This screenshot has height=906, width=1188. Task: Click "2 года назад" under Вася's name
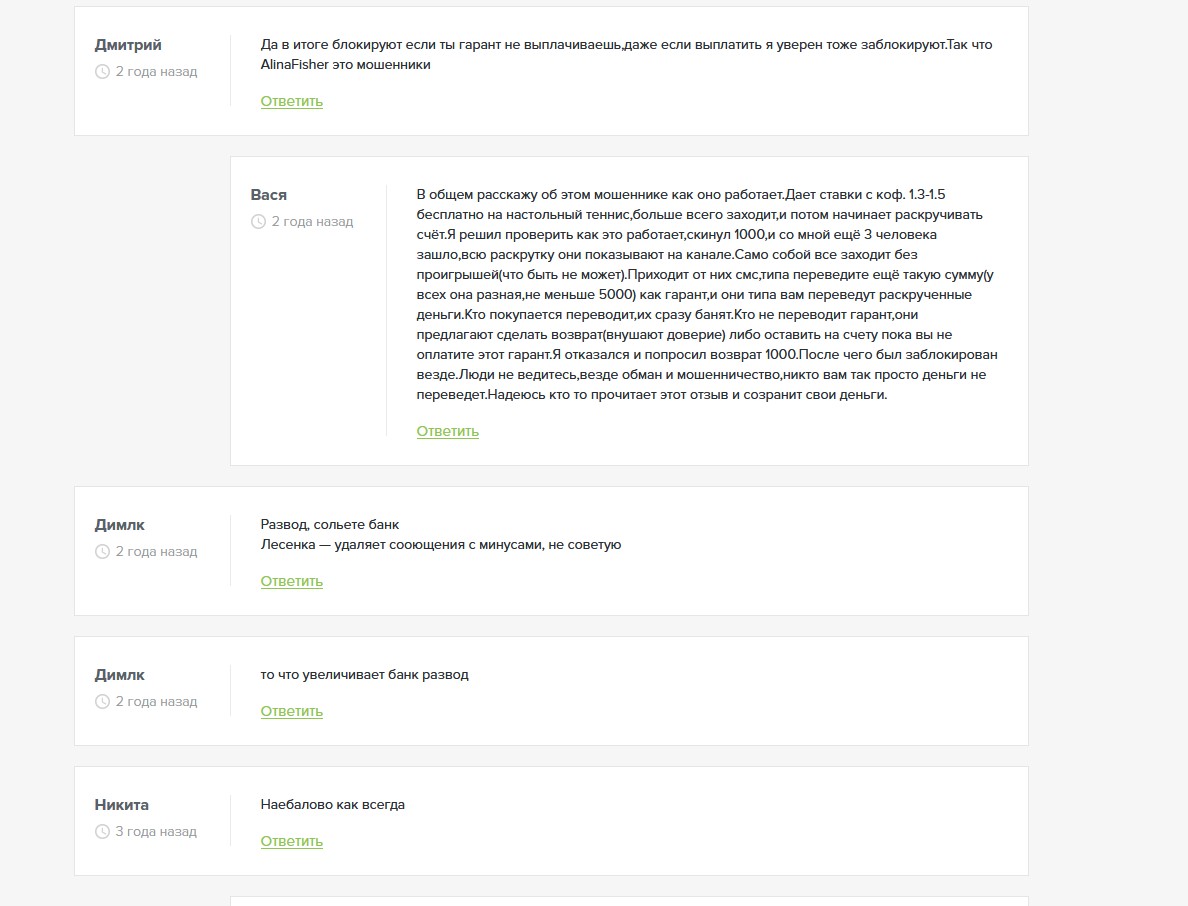coord(312,222)
